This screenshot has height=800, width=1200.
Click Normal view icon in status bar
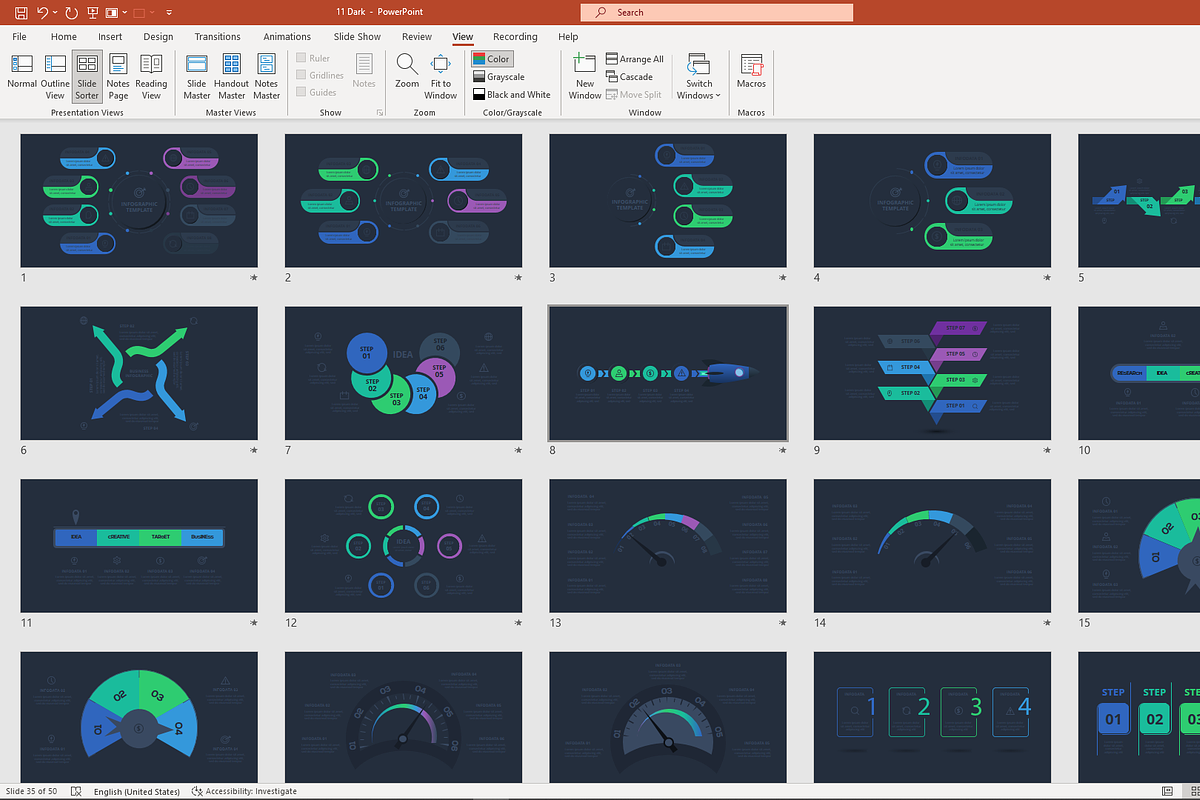pyautogui.click(x=1167, y=791)
